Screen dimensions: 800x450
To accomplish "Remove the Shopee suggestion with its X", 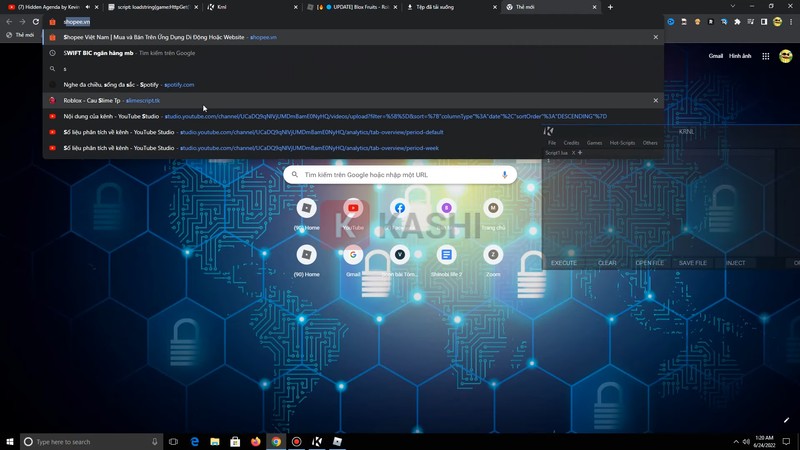I will point(656,37).
